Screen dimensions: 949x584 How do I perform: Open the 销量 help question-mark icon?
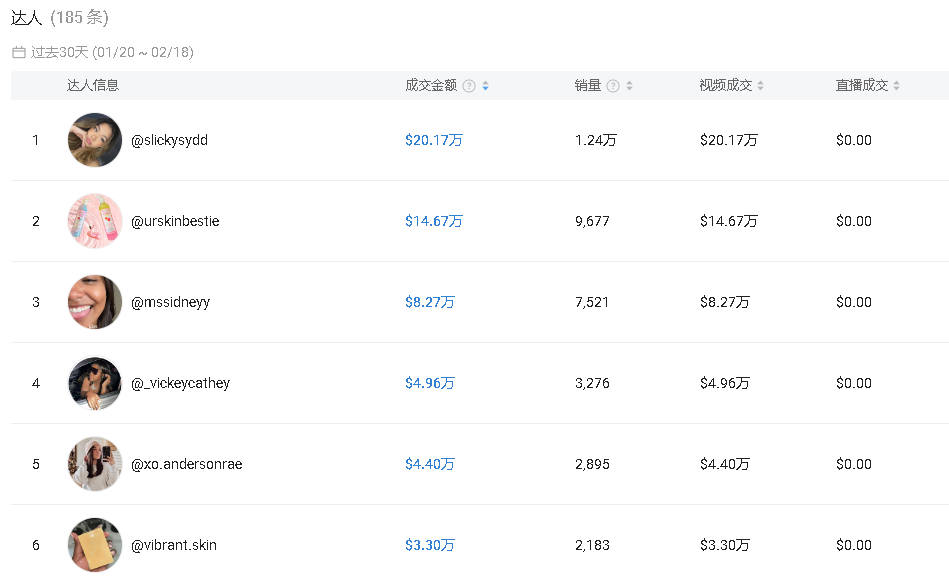613,86
